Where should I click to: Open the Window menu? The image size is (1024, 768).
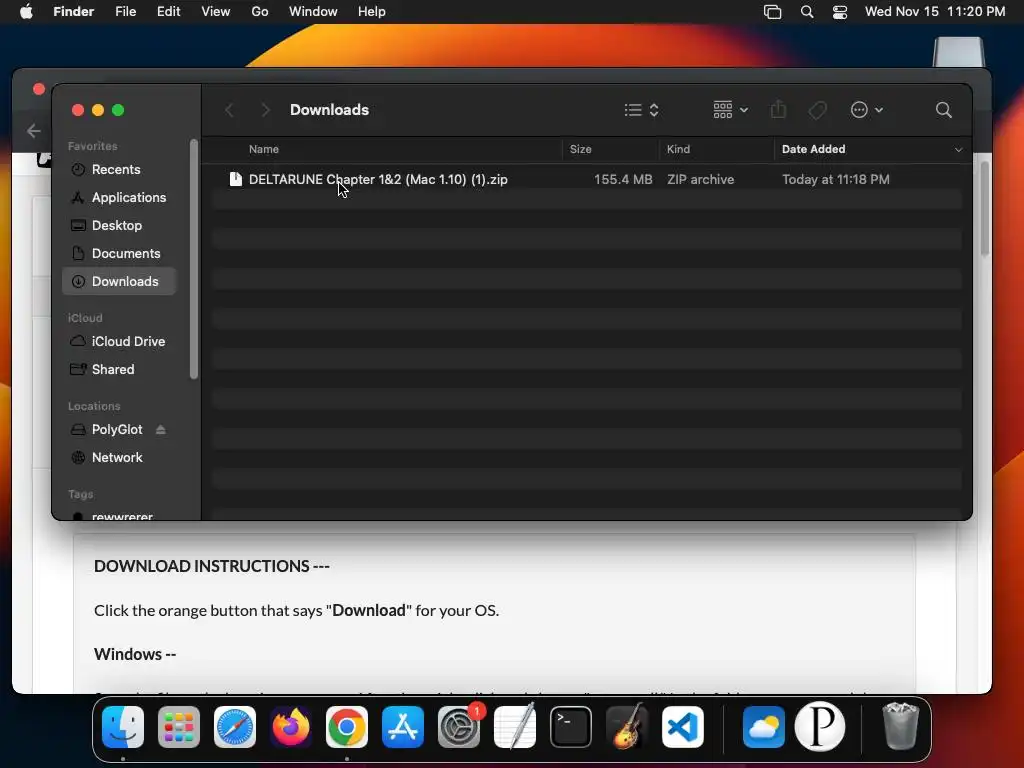[313, 12]
